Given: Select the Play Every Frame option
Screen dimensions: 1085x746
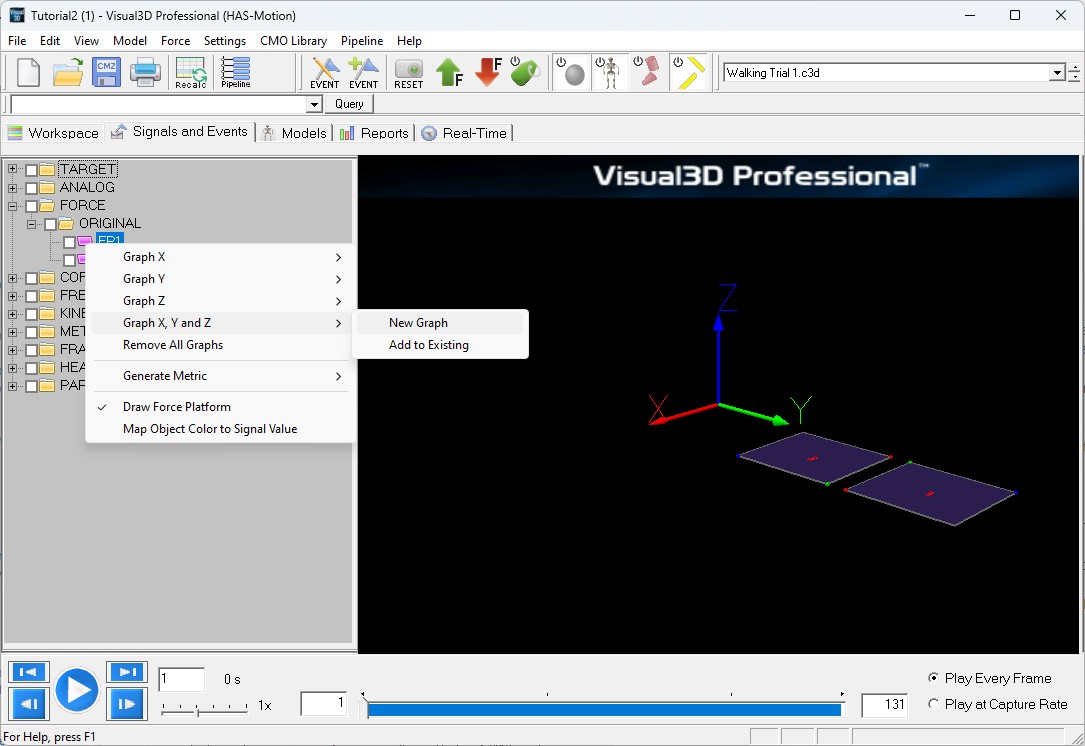Looking at the screenshot, I should [933, 678].
